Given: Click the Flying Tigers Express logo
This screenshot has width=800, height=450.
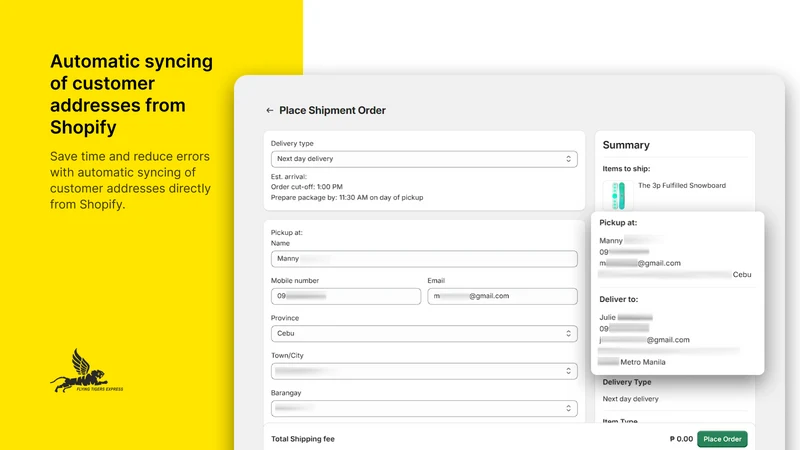Looking at the screenshot, I should tap(87, 371).
